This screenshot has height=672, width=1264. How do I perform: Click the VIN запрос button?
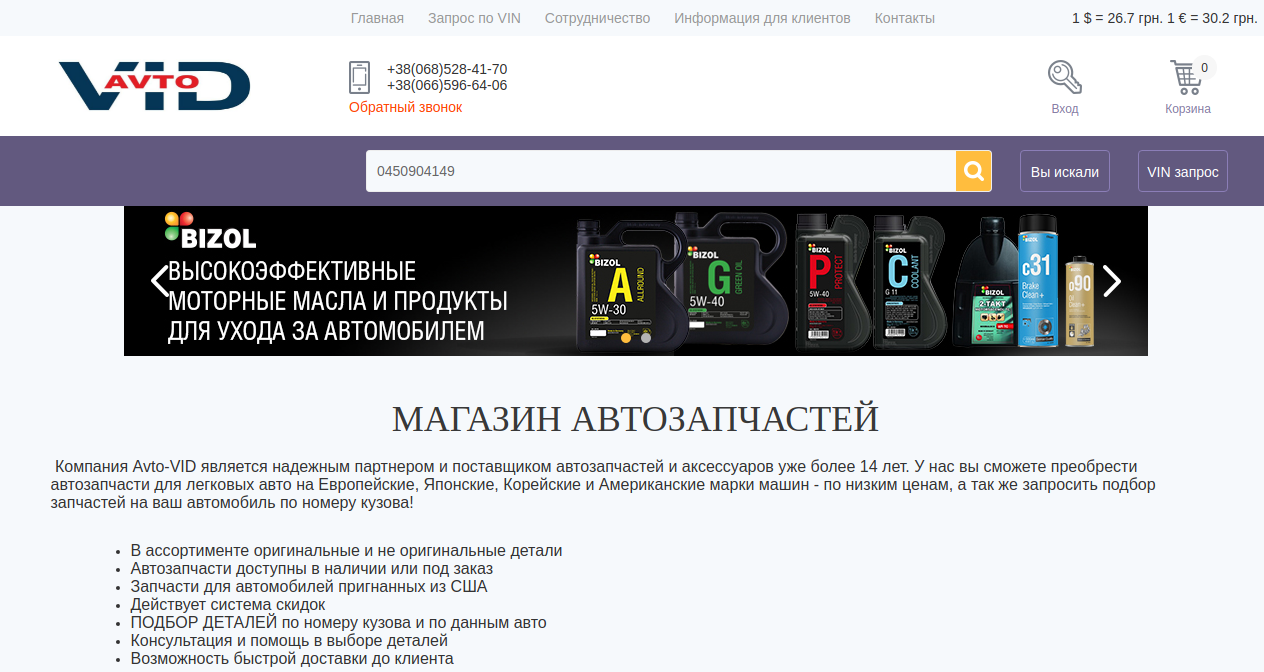click(1183, 171)
